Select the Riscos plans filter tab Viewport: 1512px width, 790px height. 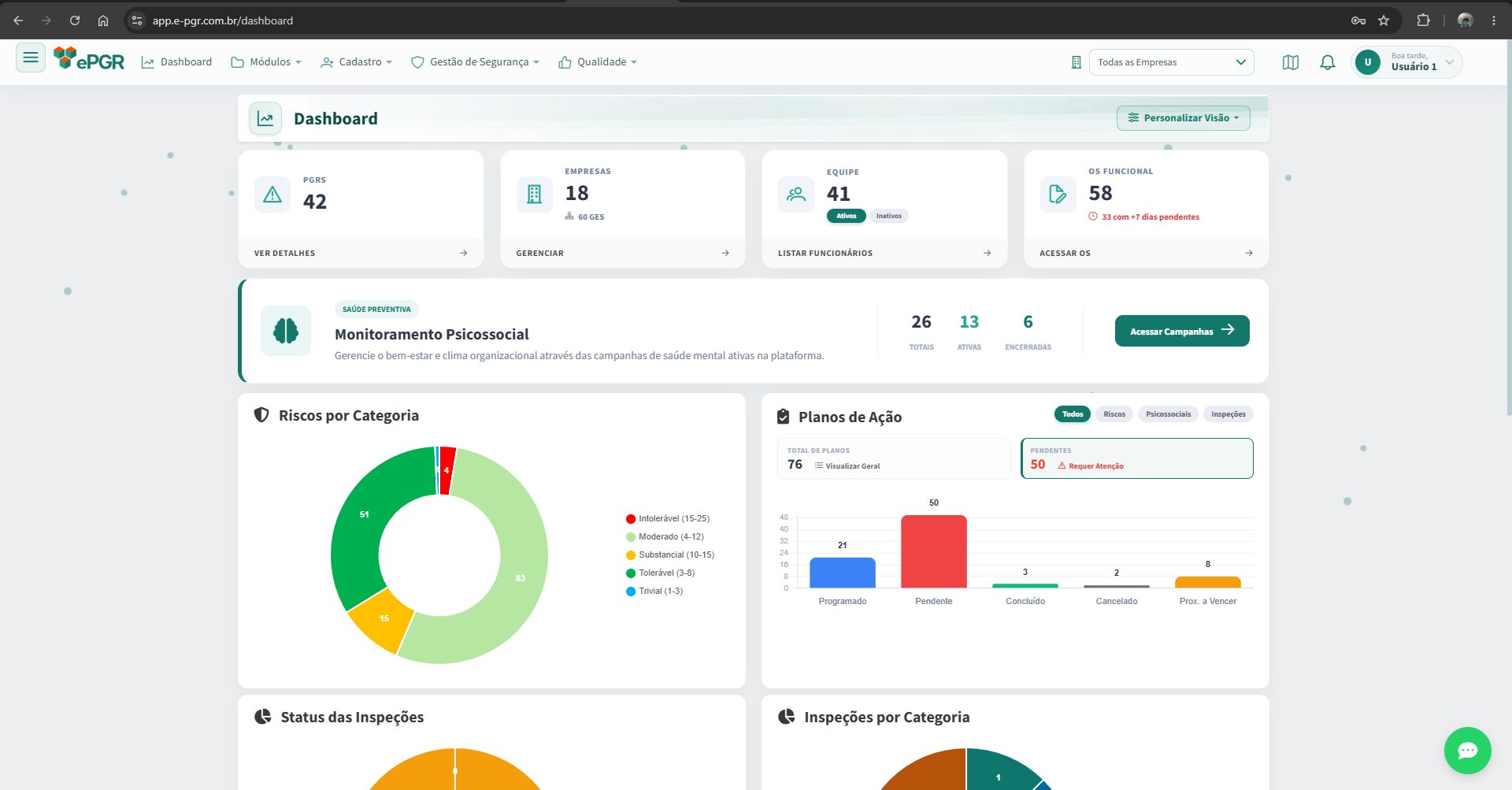click(1114, 414)
